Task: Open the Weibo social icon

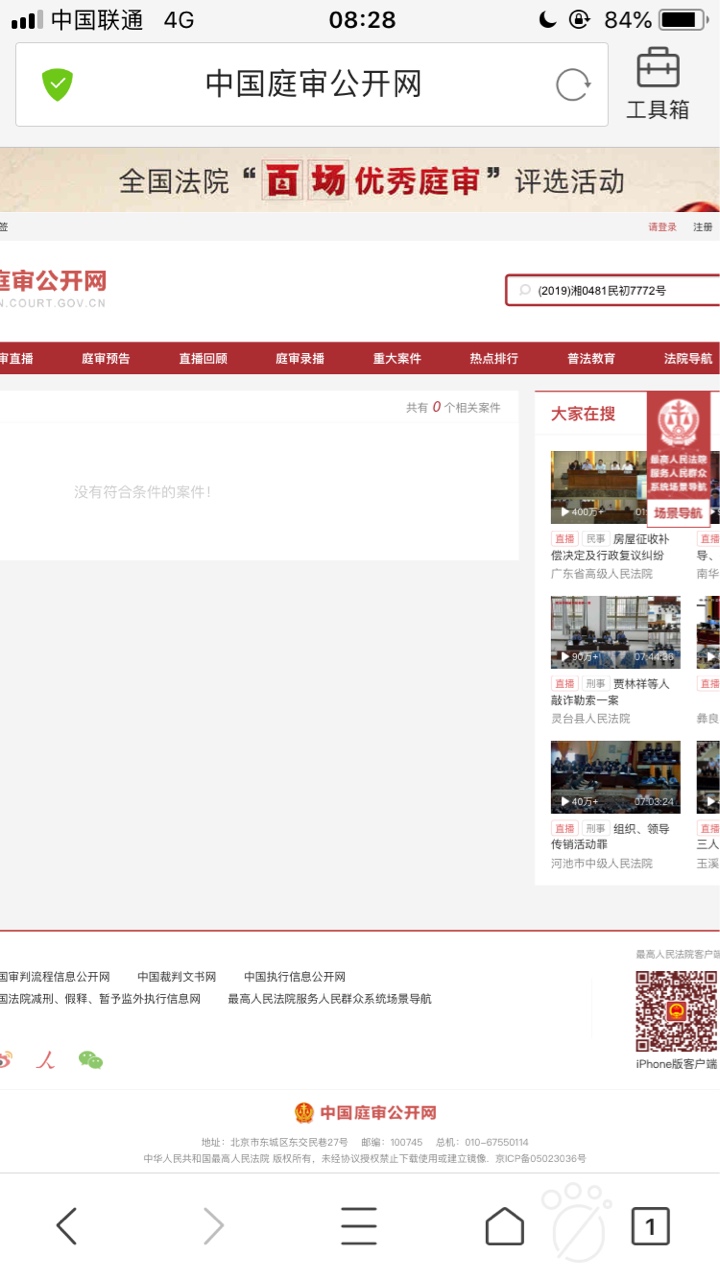Action: (5, 1060)
